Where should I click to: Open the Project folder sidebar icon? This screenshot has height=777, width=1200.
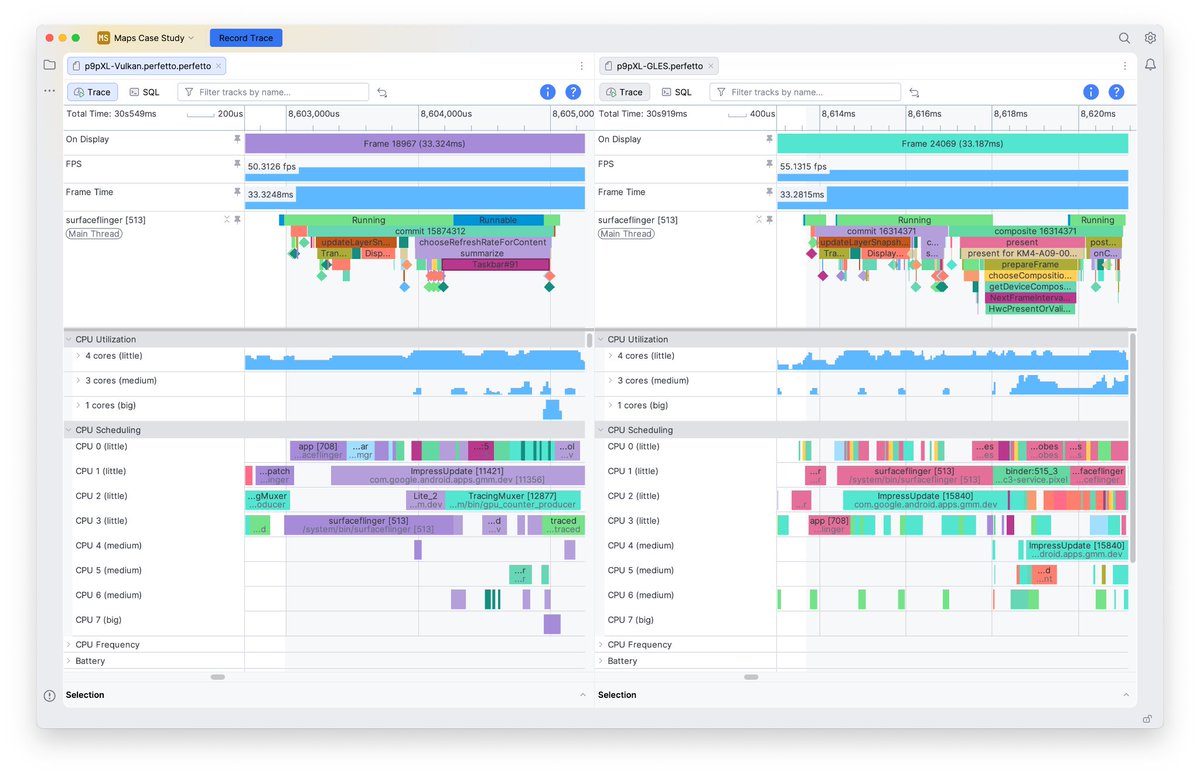tap(49, 65)
